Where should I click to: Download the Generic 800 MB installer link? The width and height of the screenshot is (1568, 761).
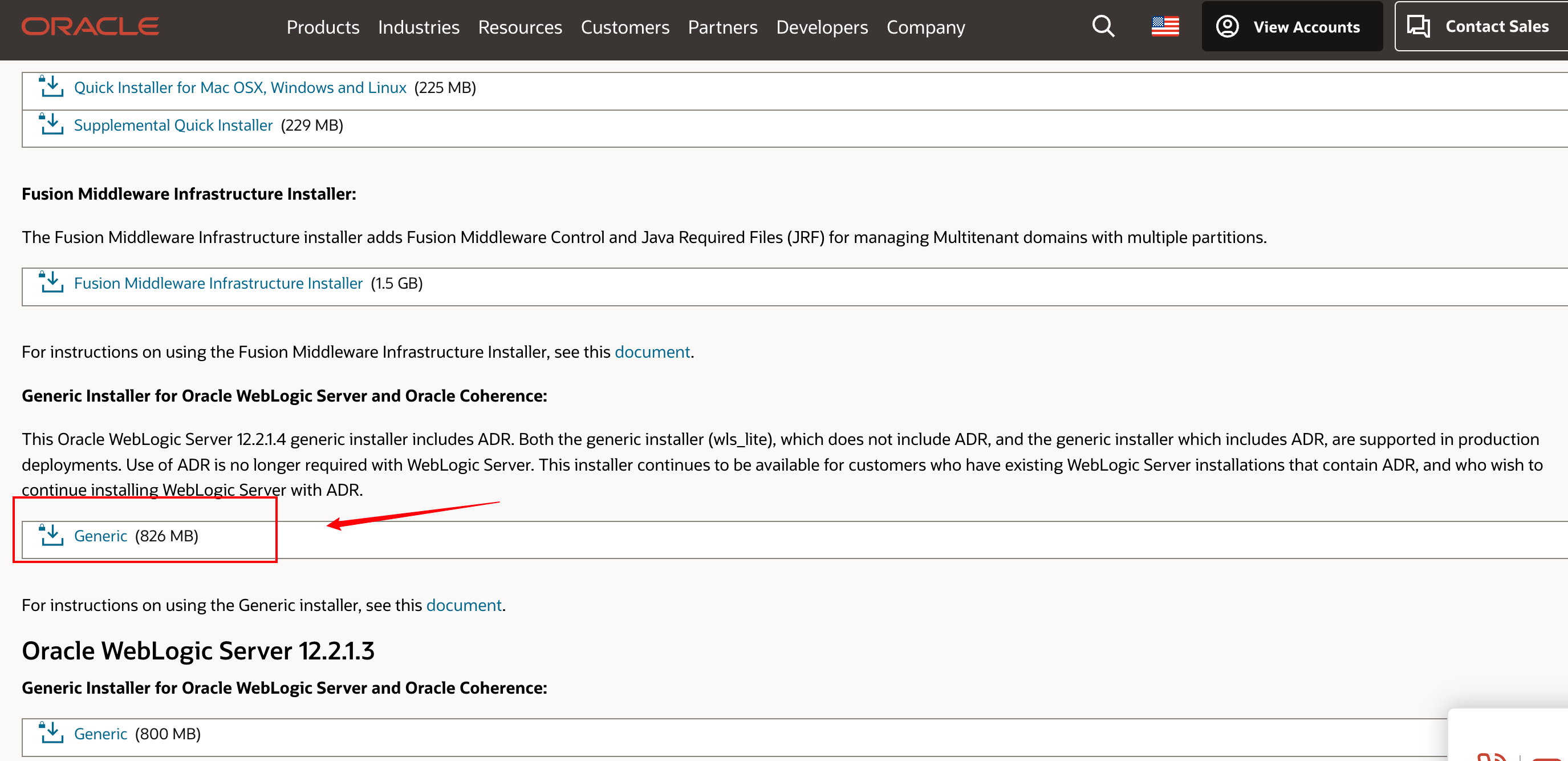click(100, 734)
